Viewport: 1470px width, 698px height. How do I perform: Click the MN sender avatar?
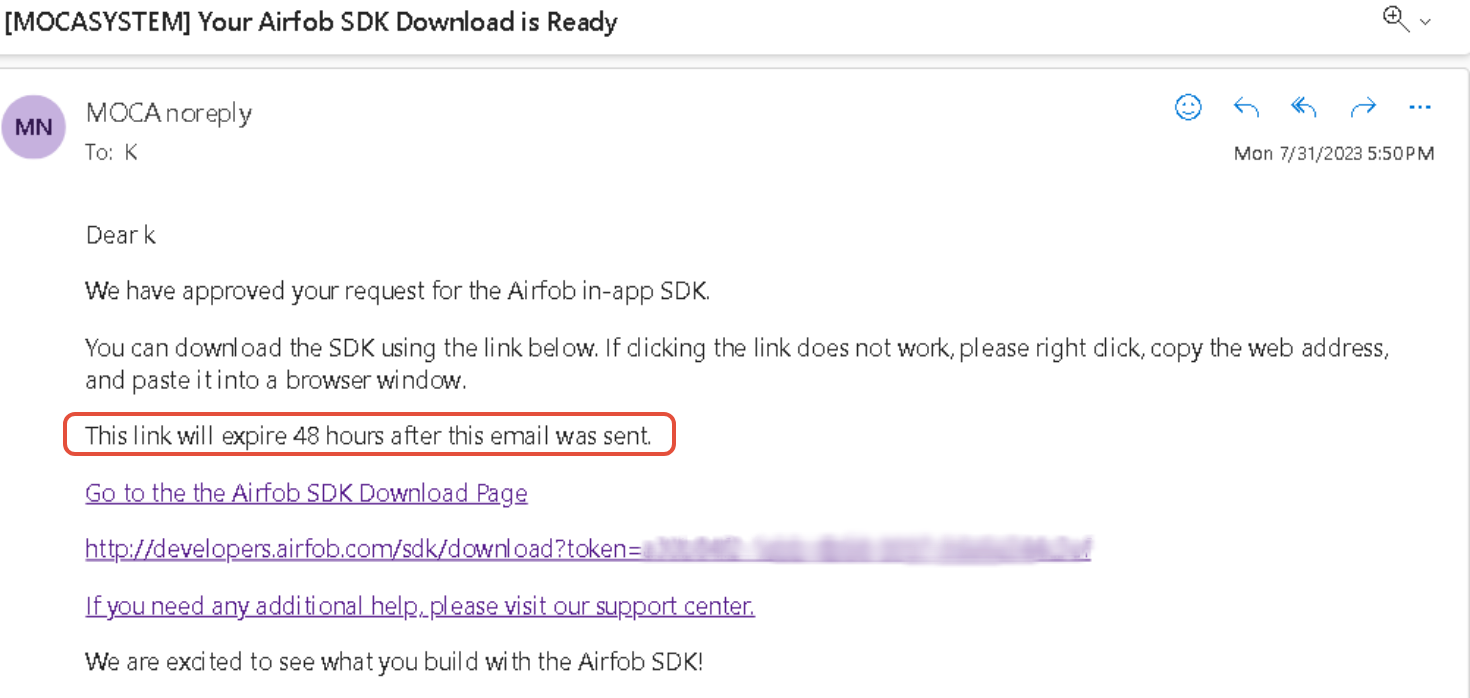[34, 127]
